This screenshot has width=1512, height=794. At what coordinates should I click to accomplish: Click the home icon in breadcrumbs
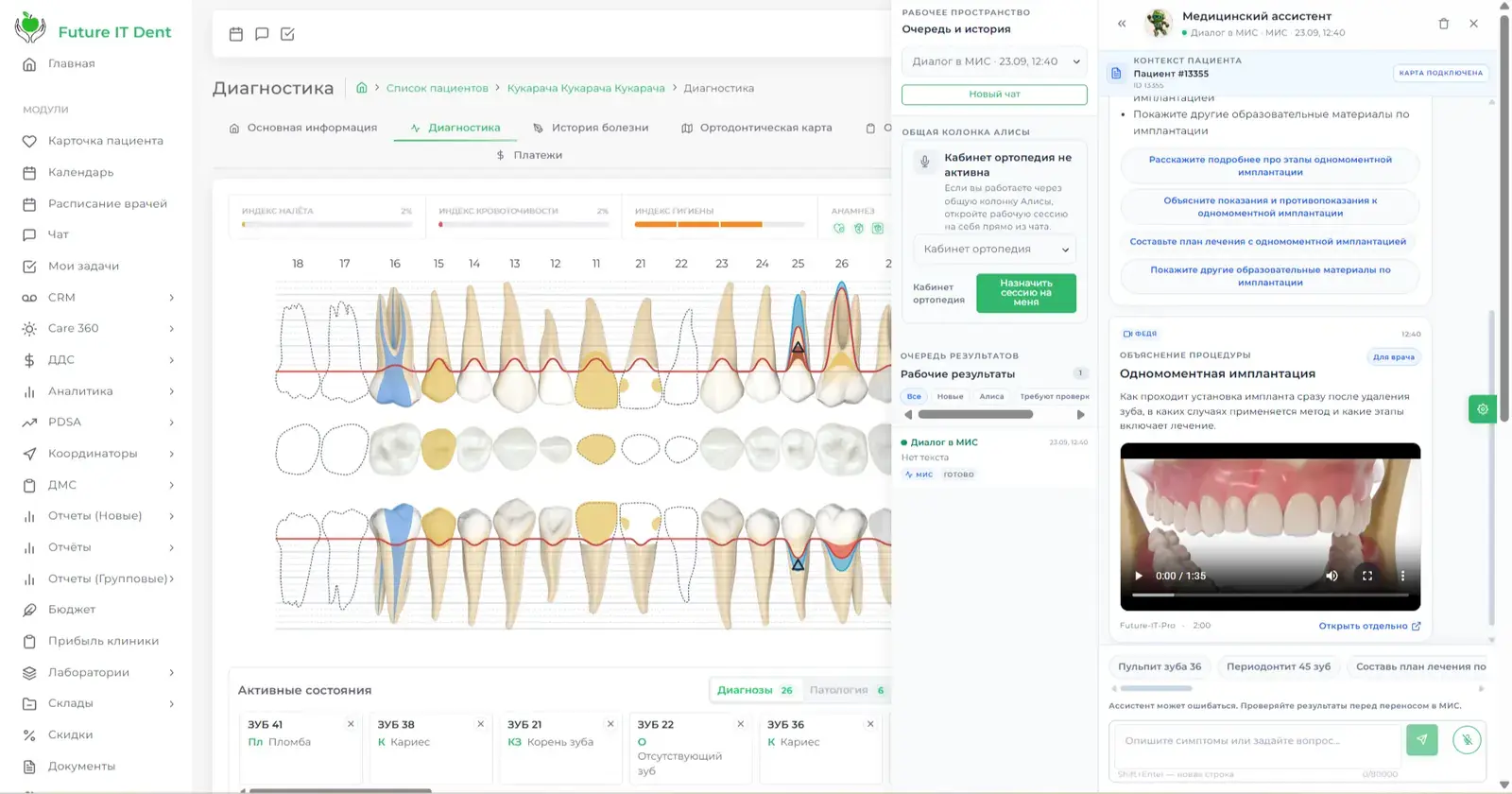pyautogui.click(x=361, y=88)
